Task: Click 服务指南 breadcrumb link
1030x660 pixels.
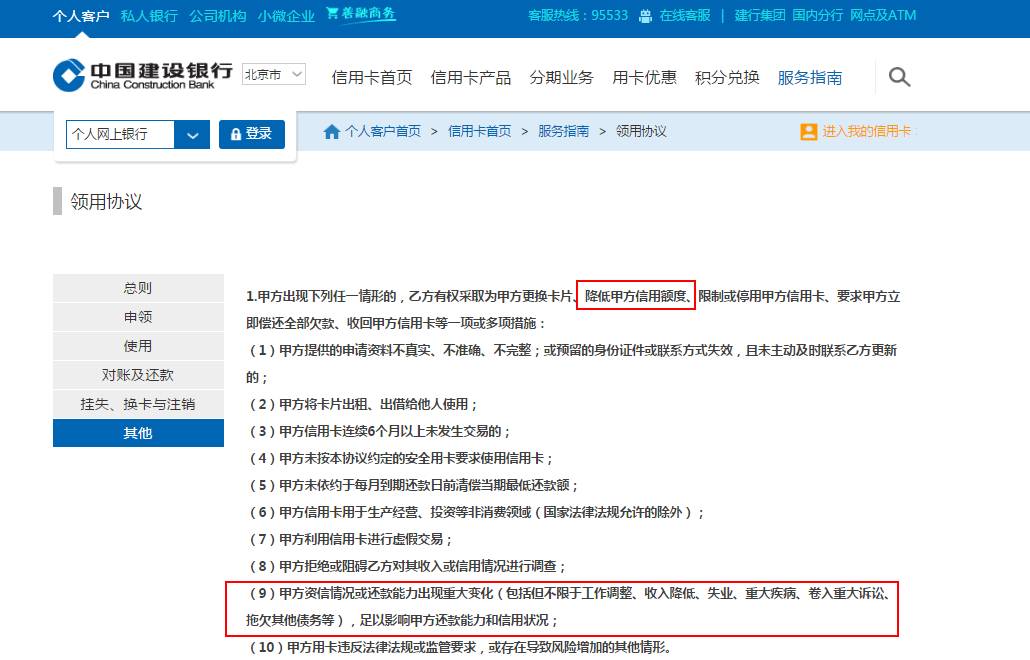Action: (x=564, y=131)
